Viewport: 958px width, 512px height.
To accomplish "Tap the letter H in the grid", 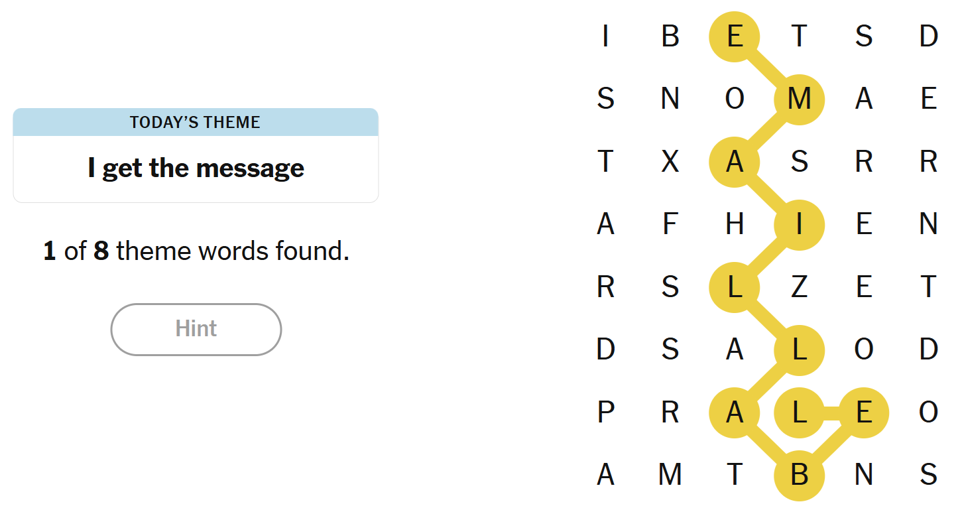I will (x=735, y=225).
